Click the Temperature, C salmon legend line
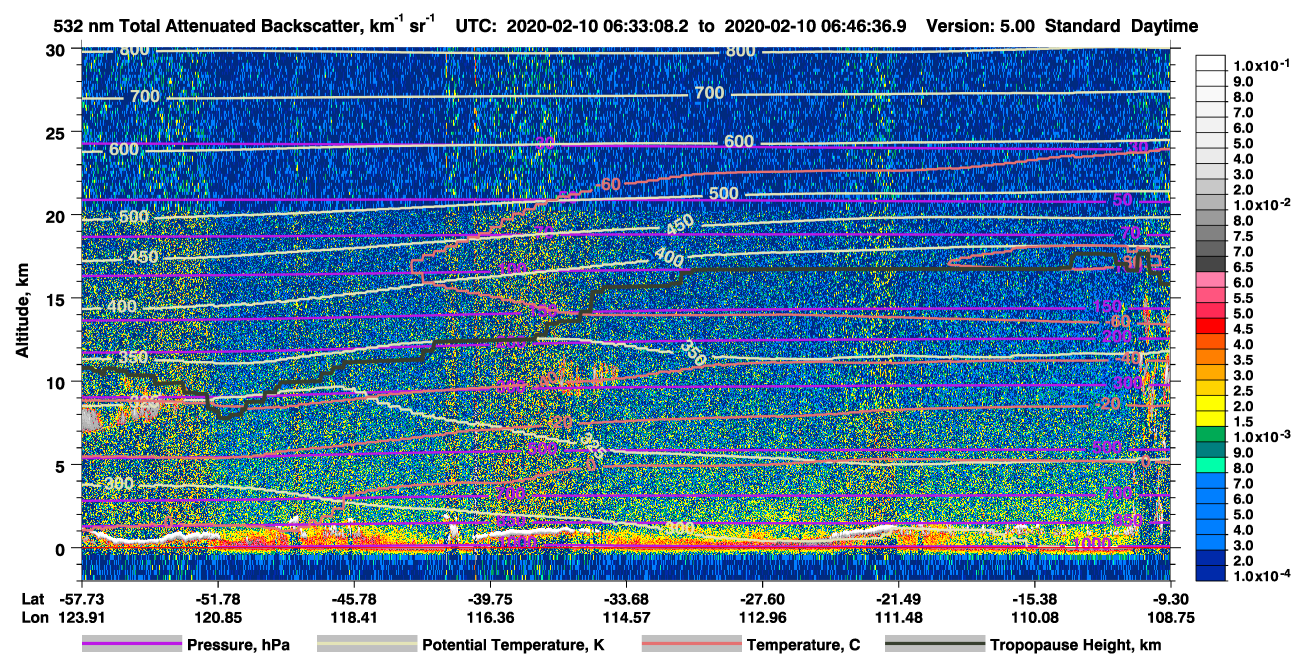Image resolution: width=1300 pixels, height=667 pixels. (692, 645)
